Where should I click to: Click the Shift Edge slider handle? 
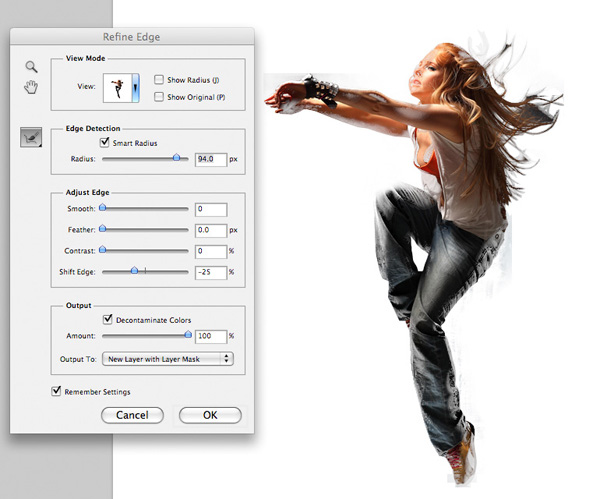134,271
